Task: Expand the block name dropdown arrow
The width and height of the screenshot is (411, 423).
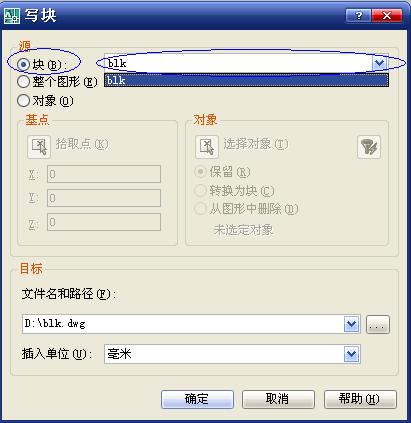Action: (x=379, y=63)
